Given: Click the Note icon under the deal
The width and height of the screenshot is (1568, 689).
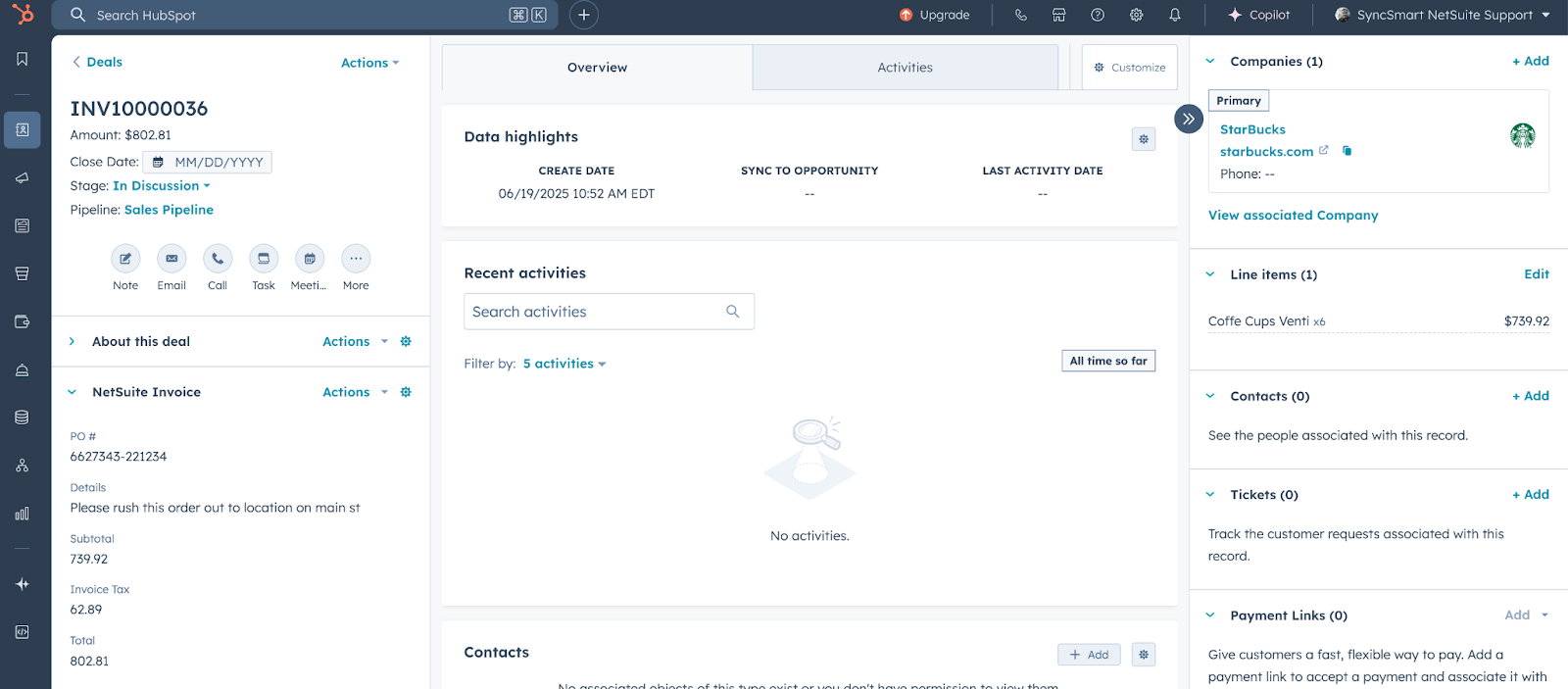Looking at the screenshot, I should click(125, 259).
